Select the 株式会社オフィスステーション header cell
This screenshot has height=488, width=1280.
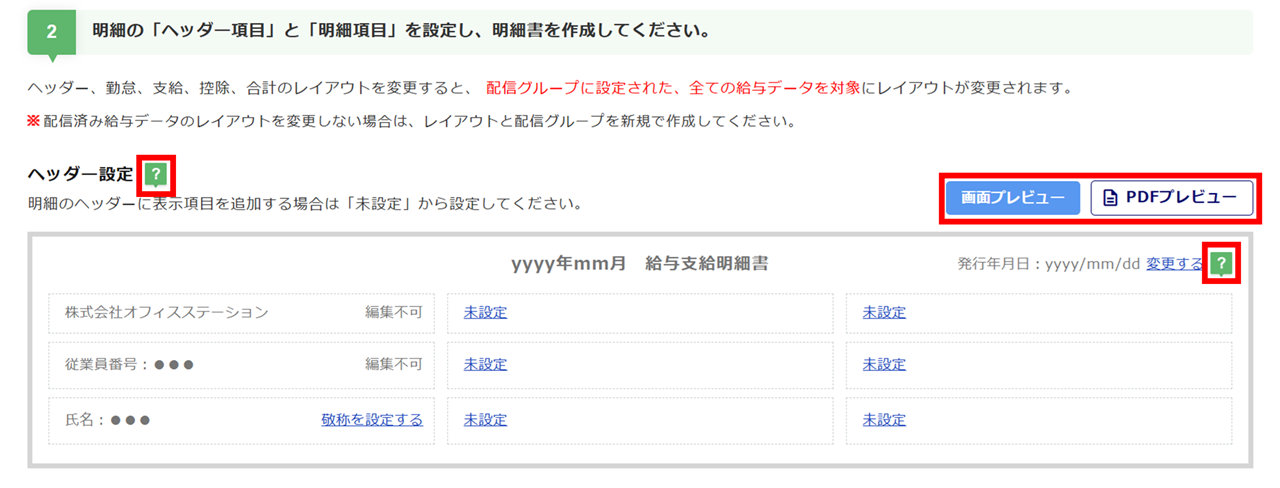[167, 312]
